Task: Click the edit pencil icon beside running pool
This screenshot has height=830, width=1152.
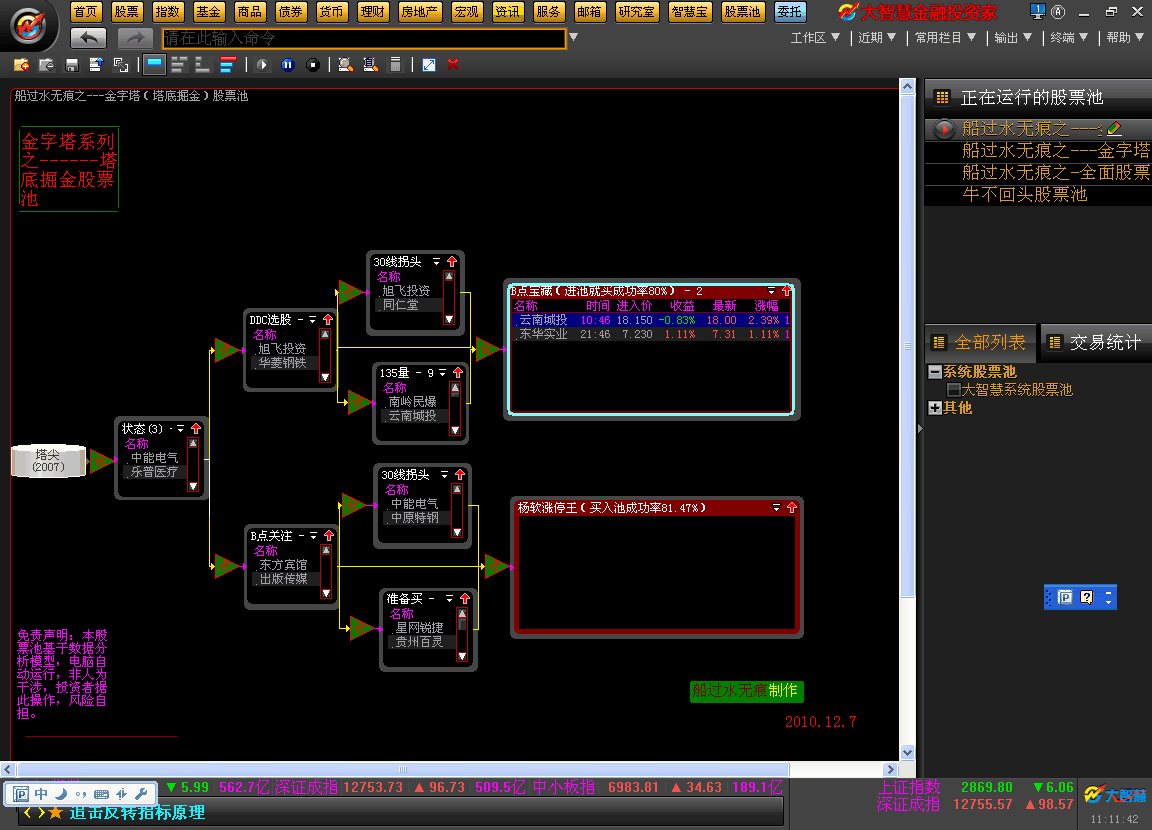Action: [x=1114, y=129]
